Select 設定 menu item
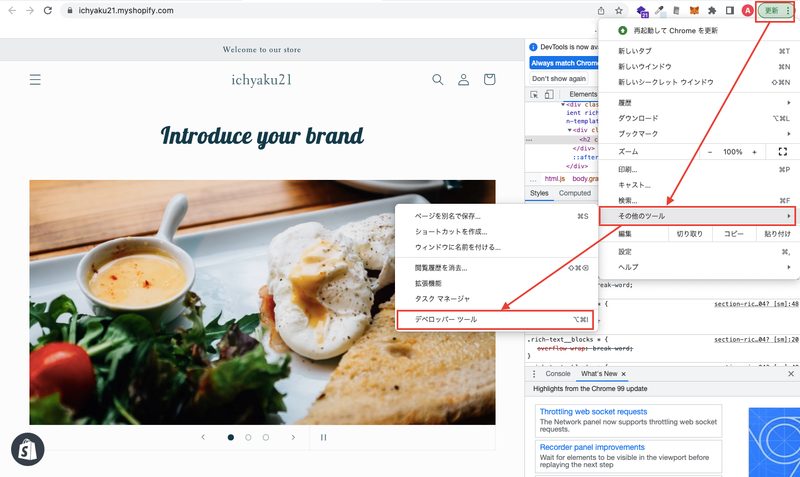Viewport: 800px width, 477px height. pyautogui.click(x=697, y=252)
